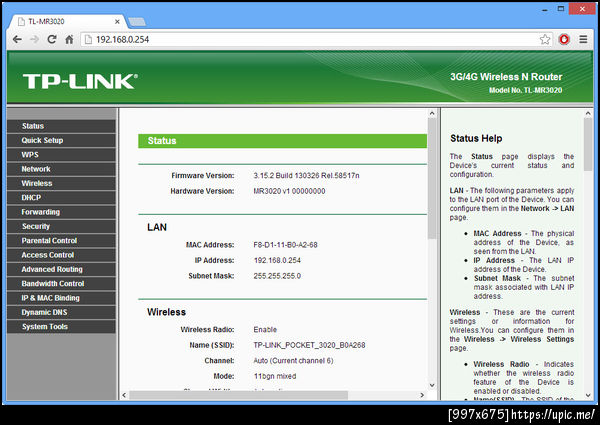Open Quick Setup in the sidebar
The height and width of the screenshot is (425, 600).
coord(61,140)
